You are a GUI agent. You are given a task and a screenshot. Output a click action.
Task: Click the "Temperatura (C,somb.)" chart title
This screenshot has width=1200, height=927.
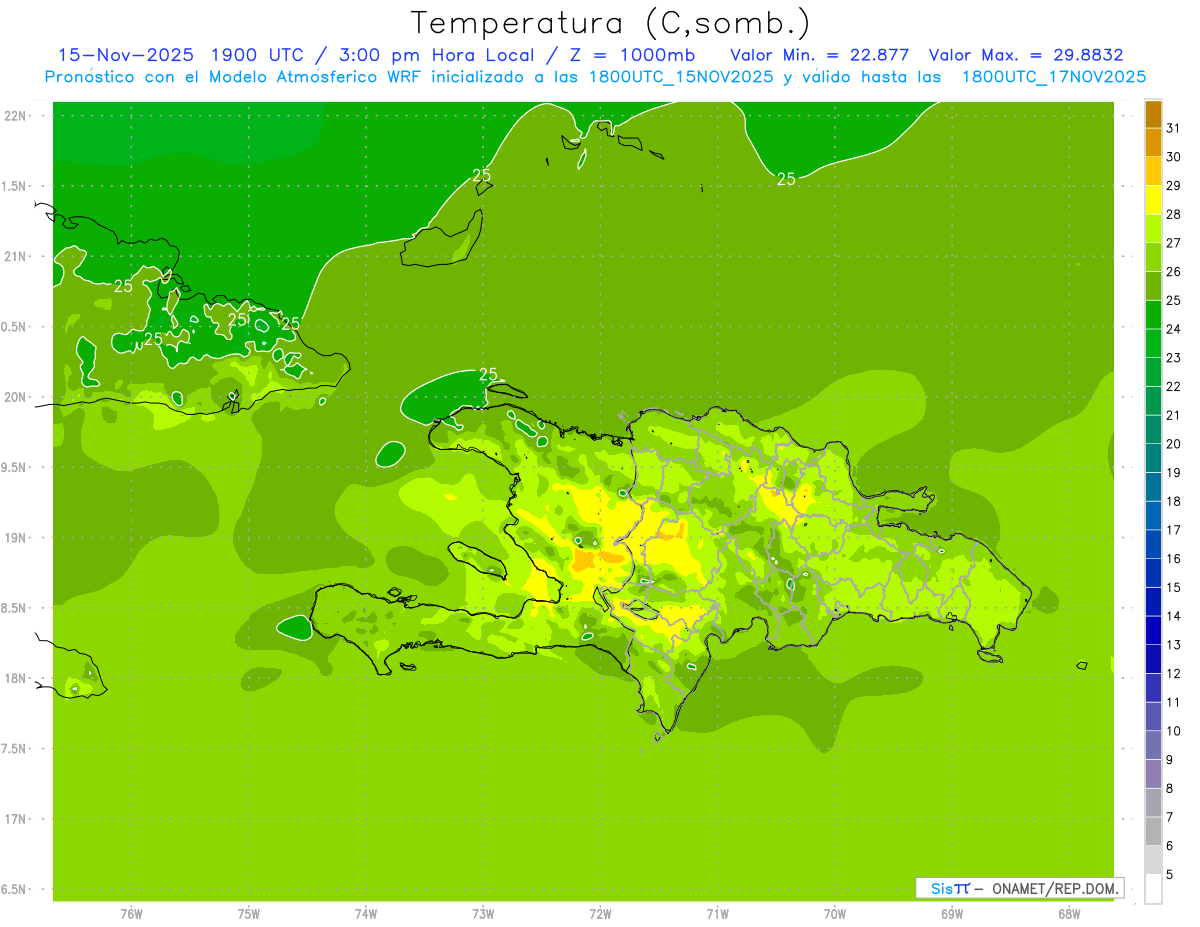[609, 22]
